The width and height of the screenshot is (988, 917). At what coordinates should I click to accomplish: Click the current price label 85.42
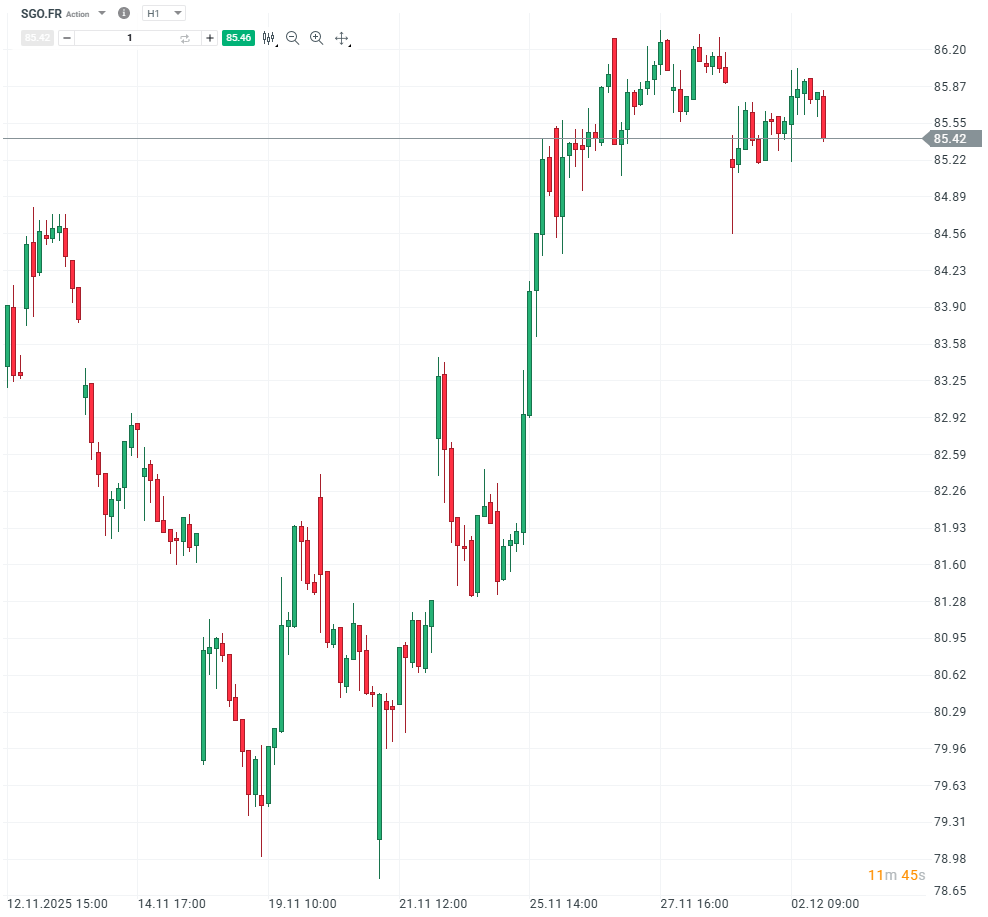pos(949,139)
